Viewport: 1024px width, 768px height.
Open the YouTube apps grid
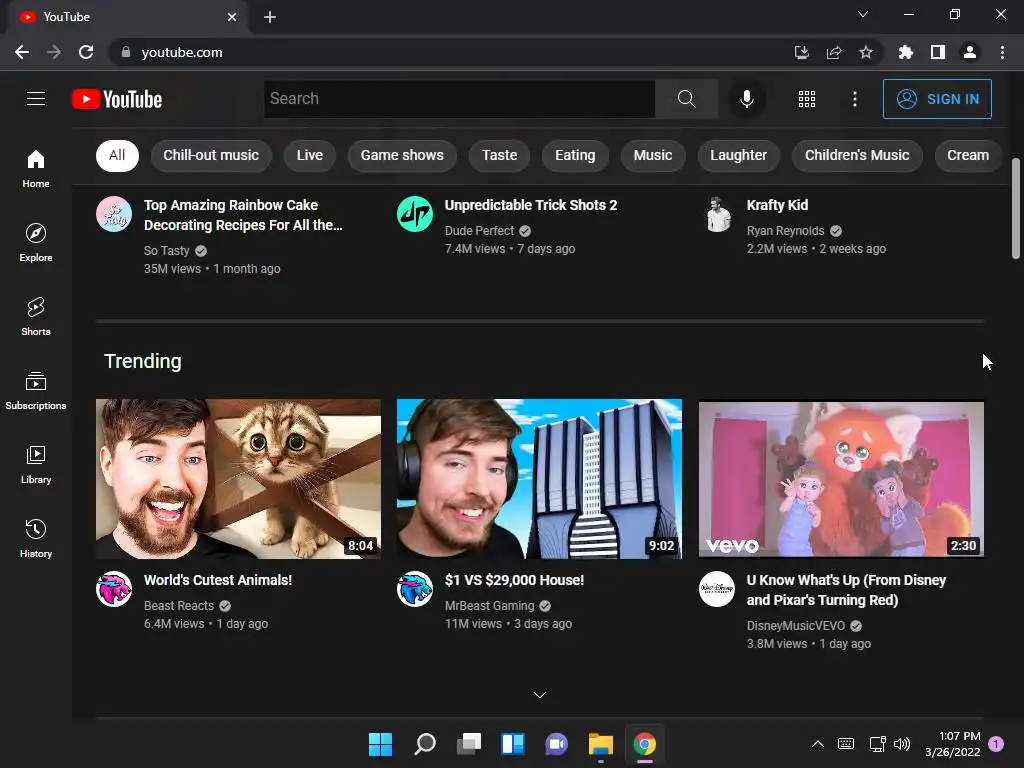[x=807, y=99]
